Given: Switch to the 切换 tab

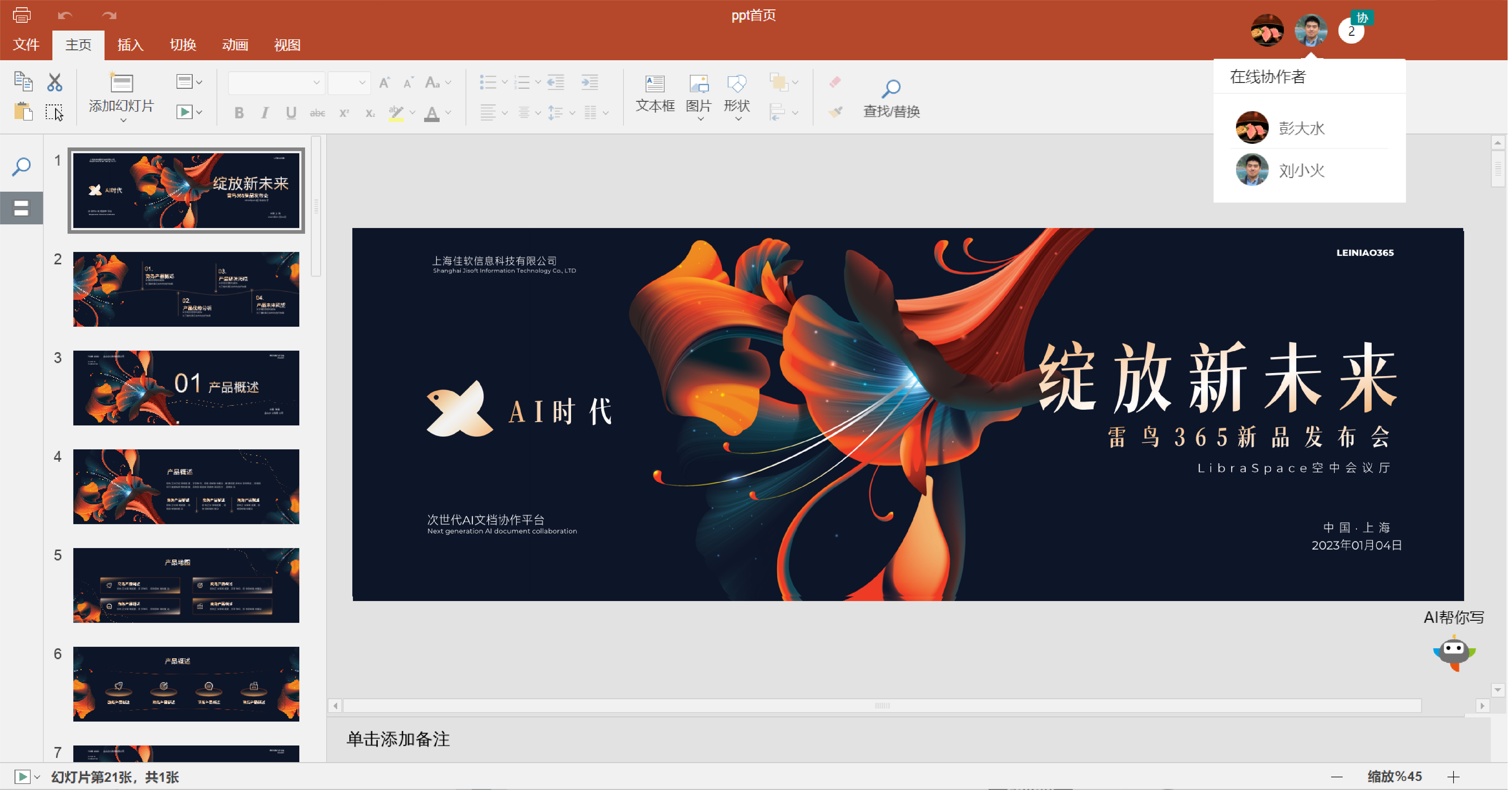Looking at the screenshot, I should pyautogui.click(x=183, y=45).
